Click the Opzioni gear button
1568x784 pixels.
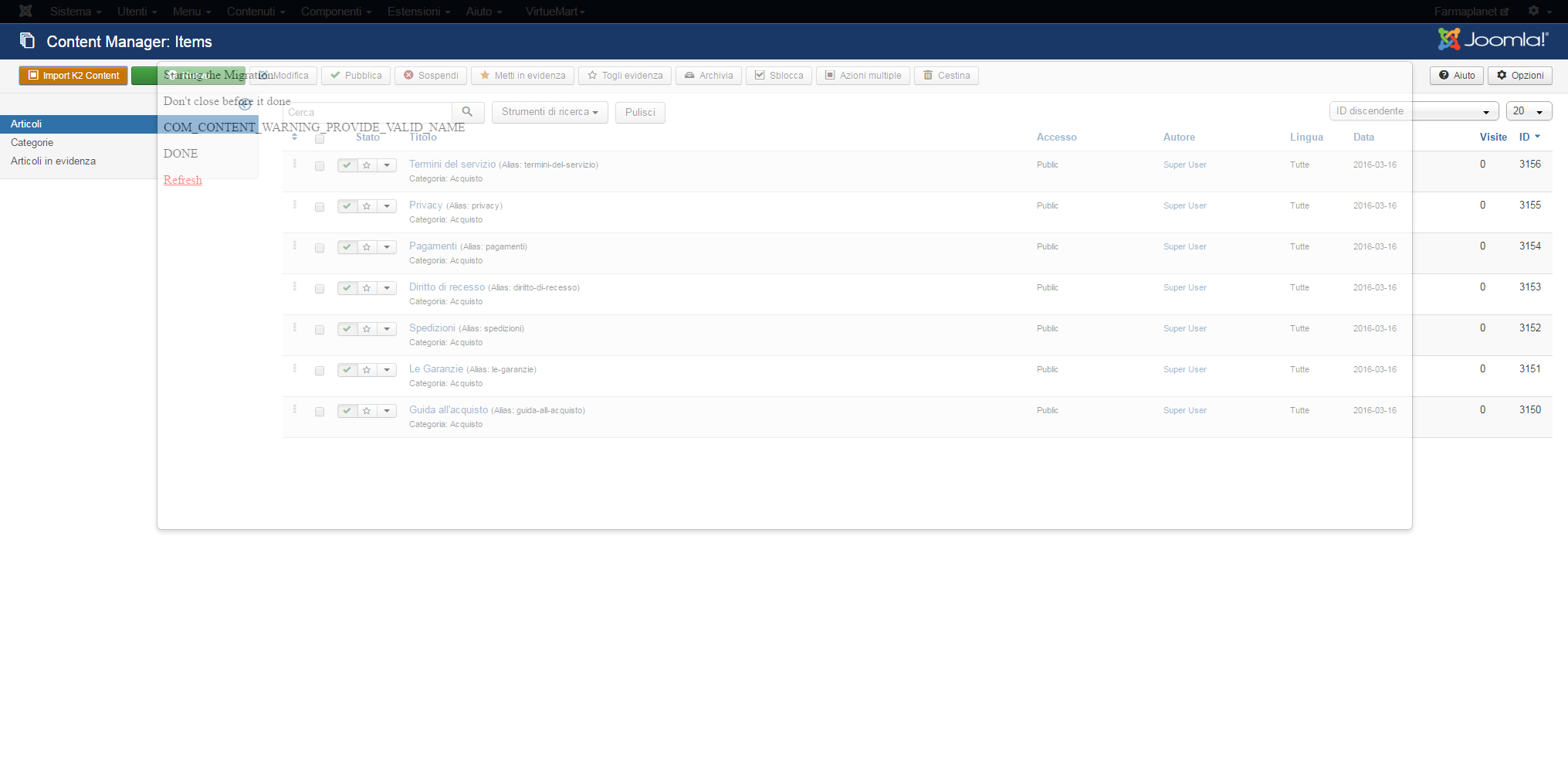[1520, 76]
